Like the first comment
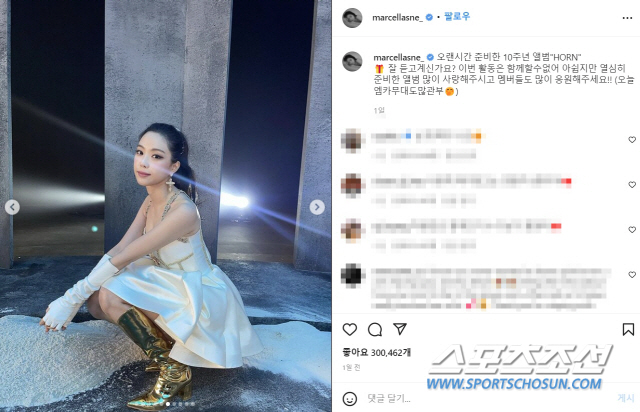The image size is (640, 412). (x=632, y=140)
